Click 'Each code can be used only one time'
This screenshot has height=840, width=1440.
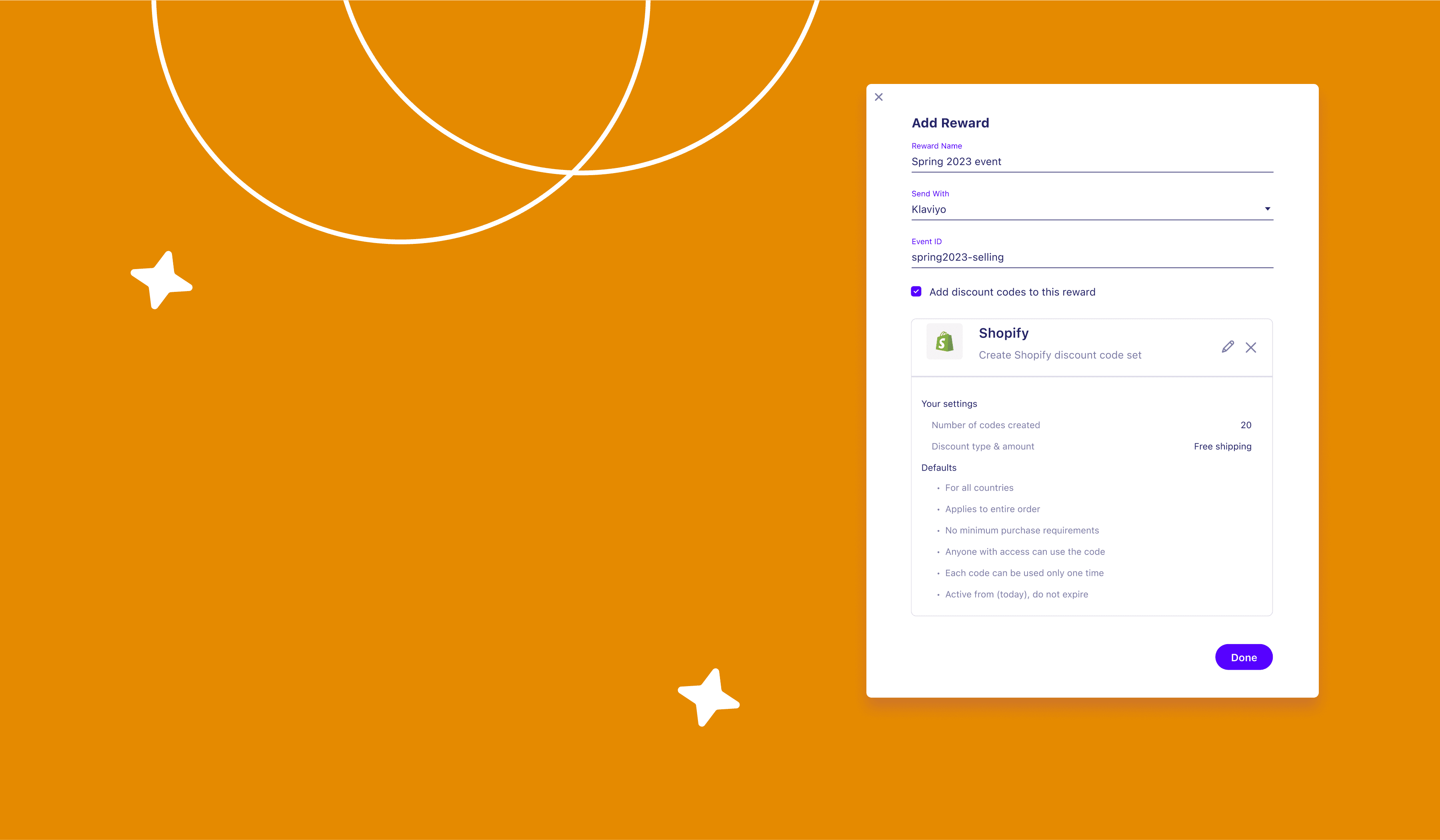pyautogui.click(x=1024, y=573)
